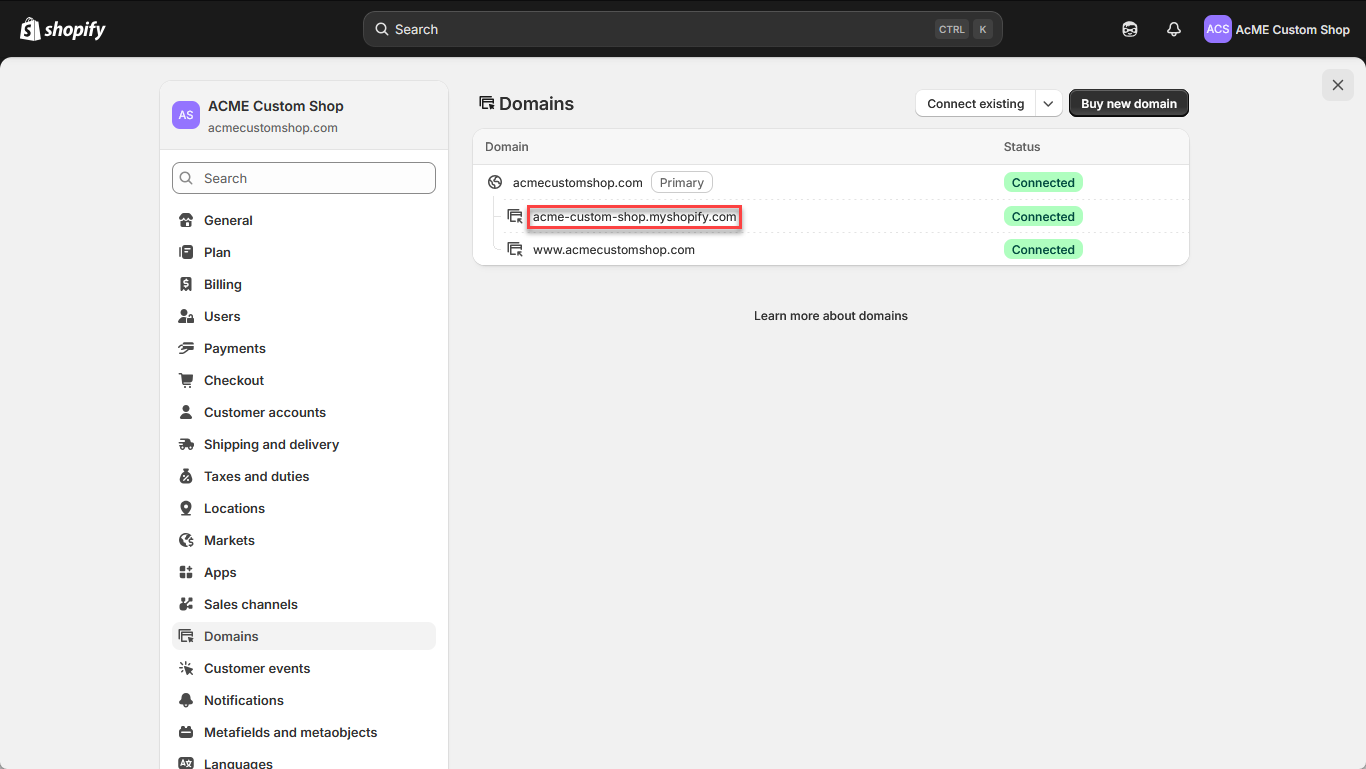Click the Shopify logo in the top bar
Image resolution: width=1366 pixels, height=769 pixels.
[x=62, y=29]
